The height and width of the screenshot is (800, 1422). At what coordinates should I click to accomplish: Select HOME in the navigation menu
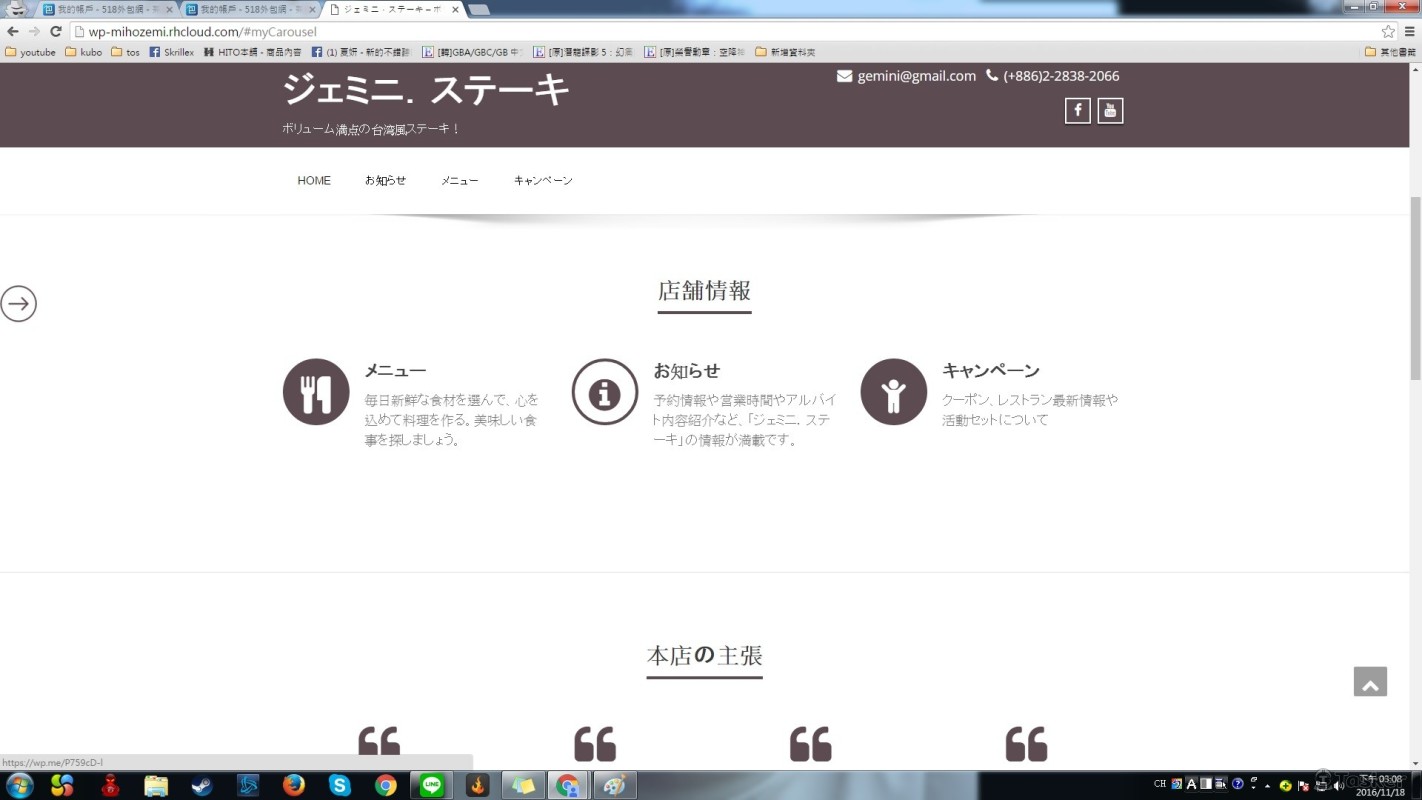coord(314,181)
